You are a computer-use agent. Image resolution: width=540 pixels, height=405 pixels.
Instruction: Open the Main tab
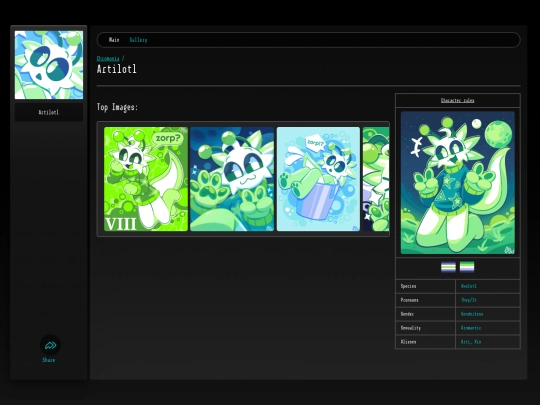[x=114, y=40]
